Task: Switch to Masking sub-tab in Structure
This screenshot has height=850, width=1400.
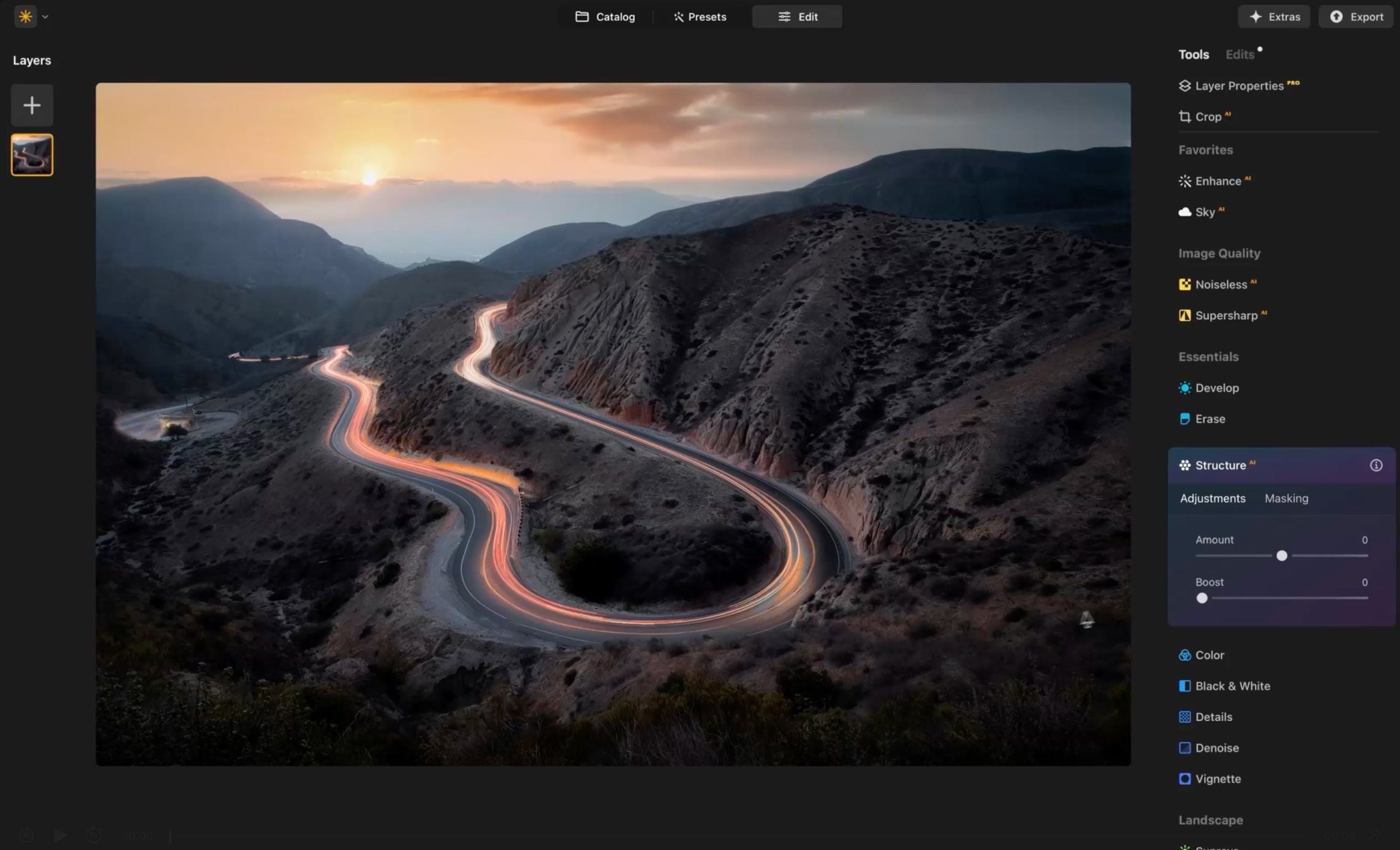Action: pos(1286,499)
